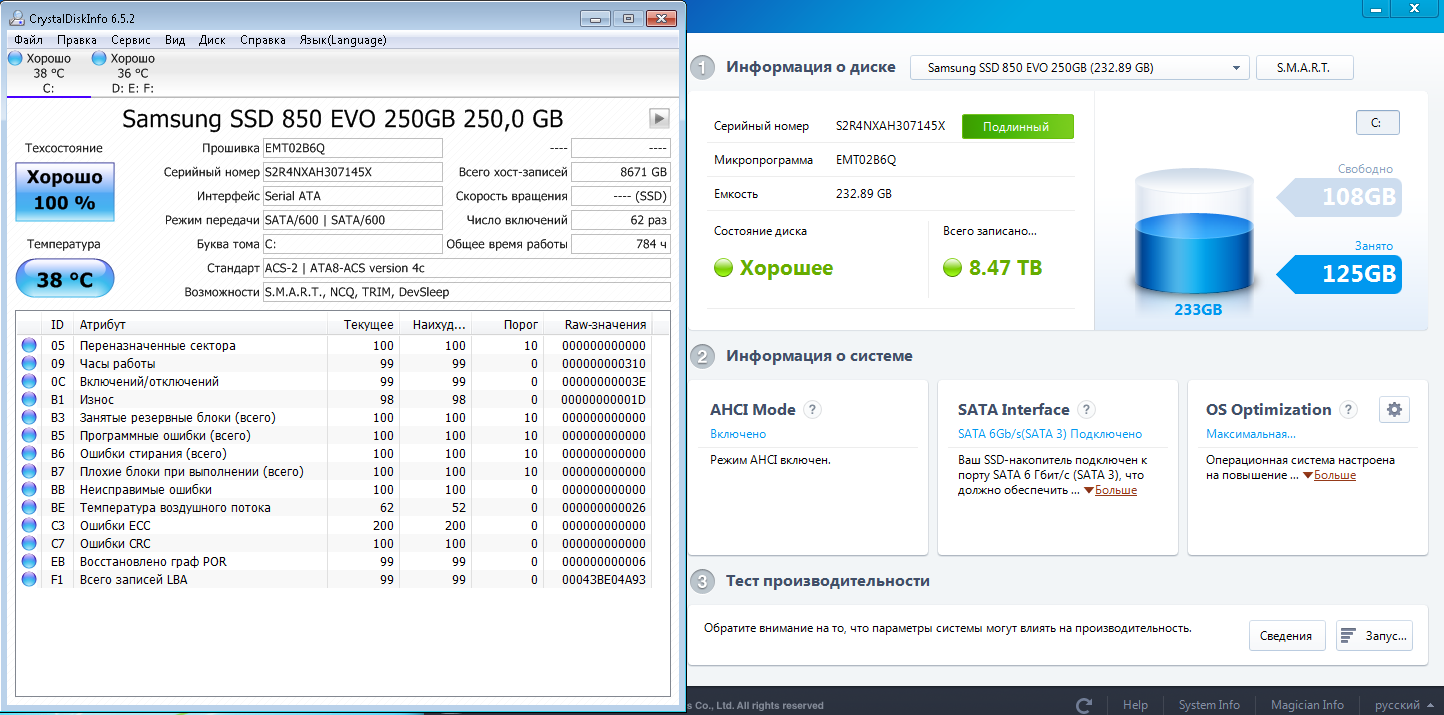
Task: Select the D: E: F: disk tab
Action: (132, 73)
